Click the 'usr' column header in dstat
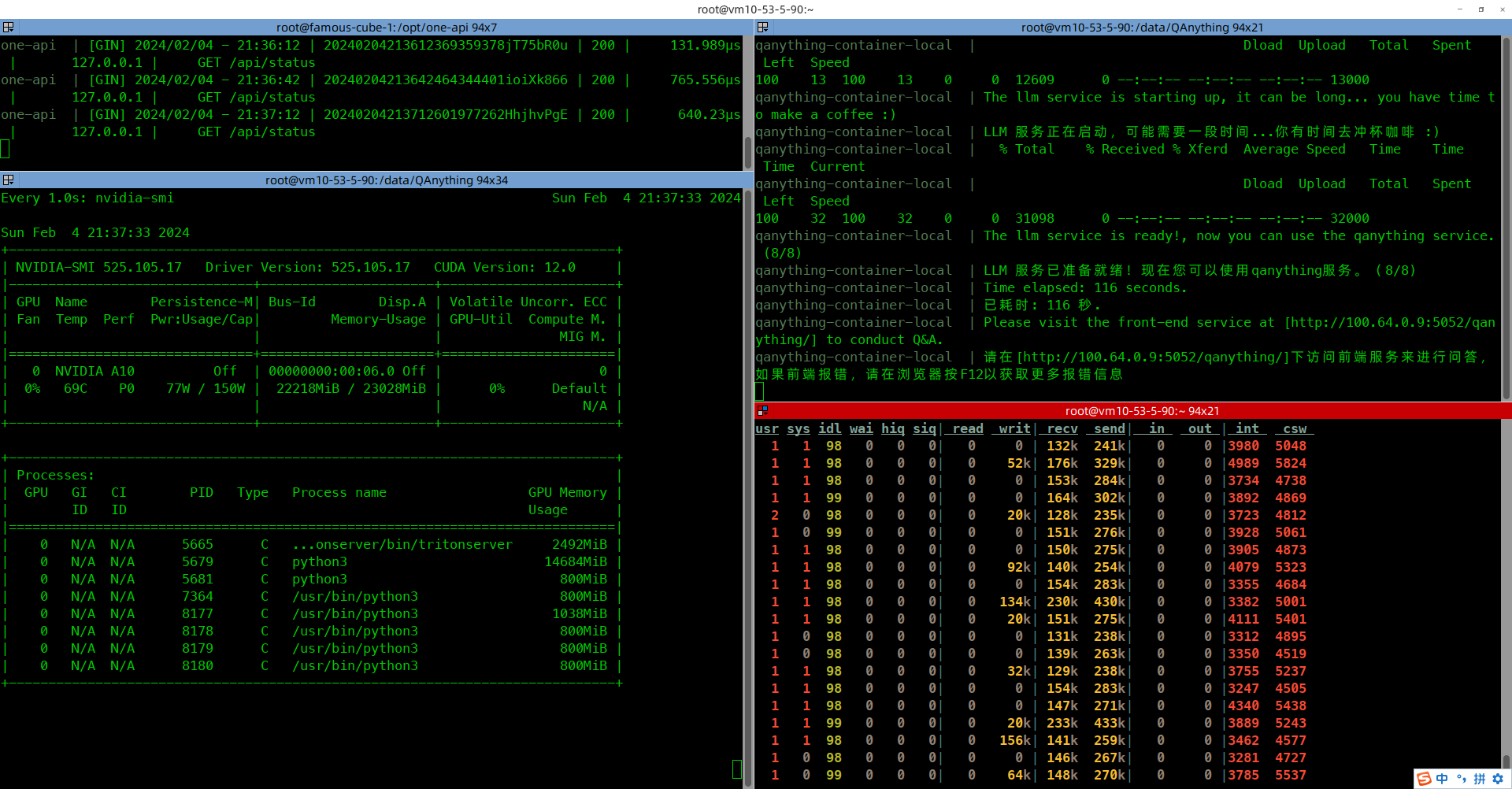Screen dimensions: 1512x789 click(x=767, y=429)
